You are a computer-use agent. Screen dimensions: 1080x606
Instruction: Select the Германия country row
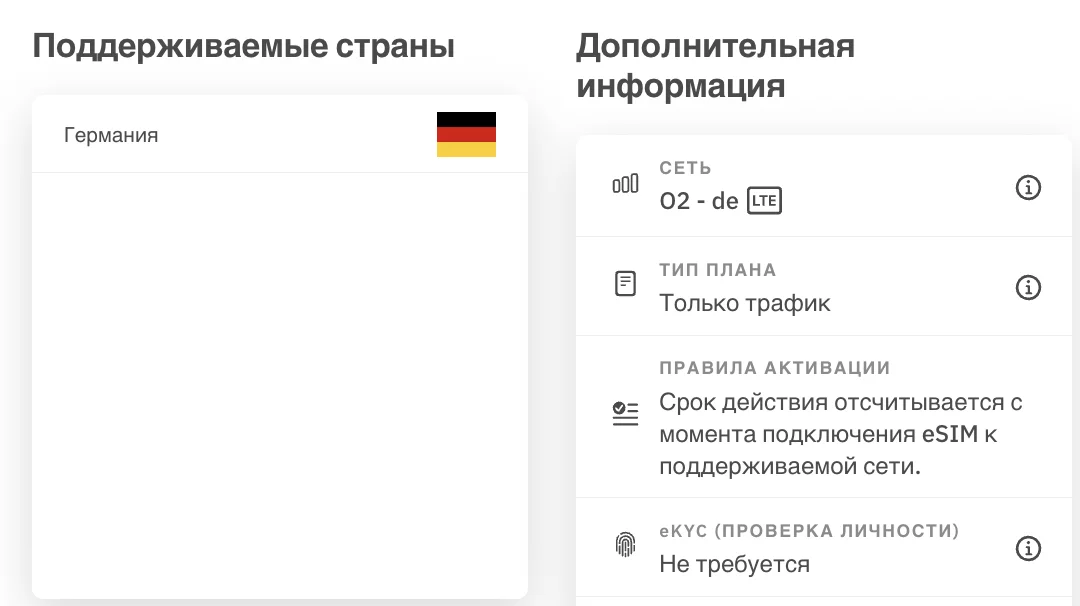click(280, 134)
